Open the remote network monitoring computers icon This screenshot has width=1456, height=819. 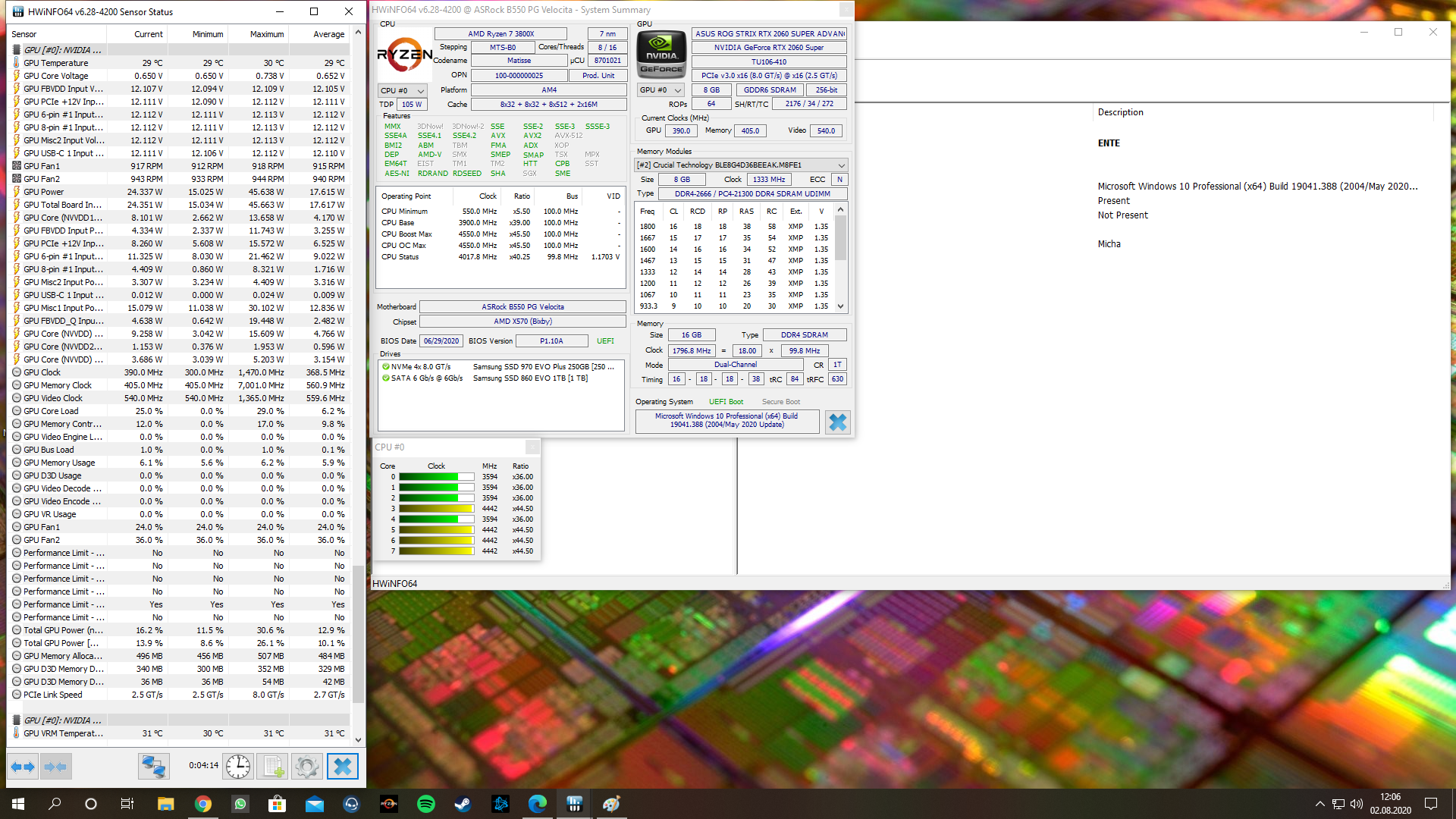[153, 767]
